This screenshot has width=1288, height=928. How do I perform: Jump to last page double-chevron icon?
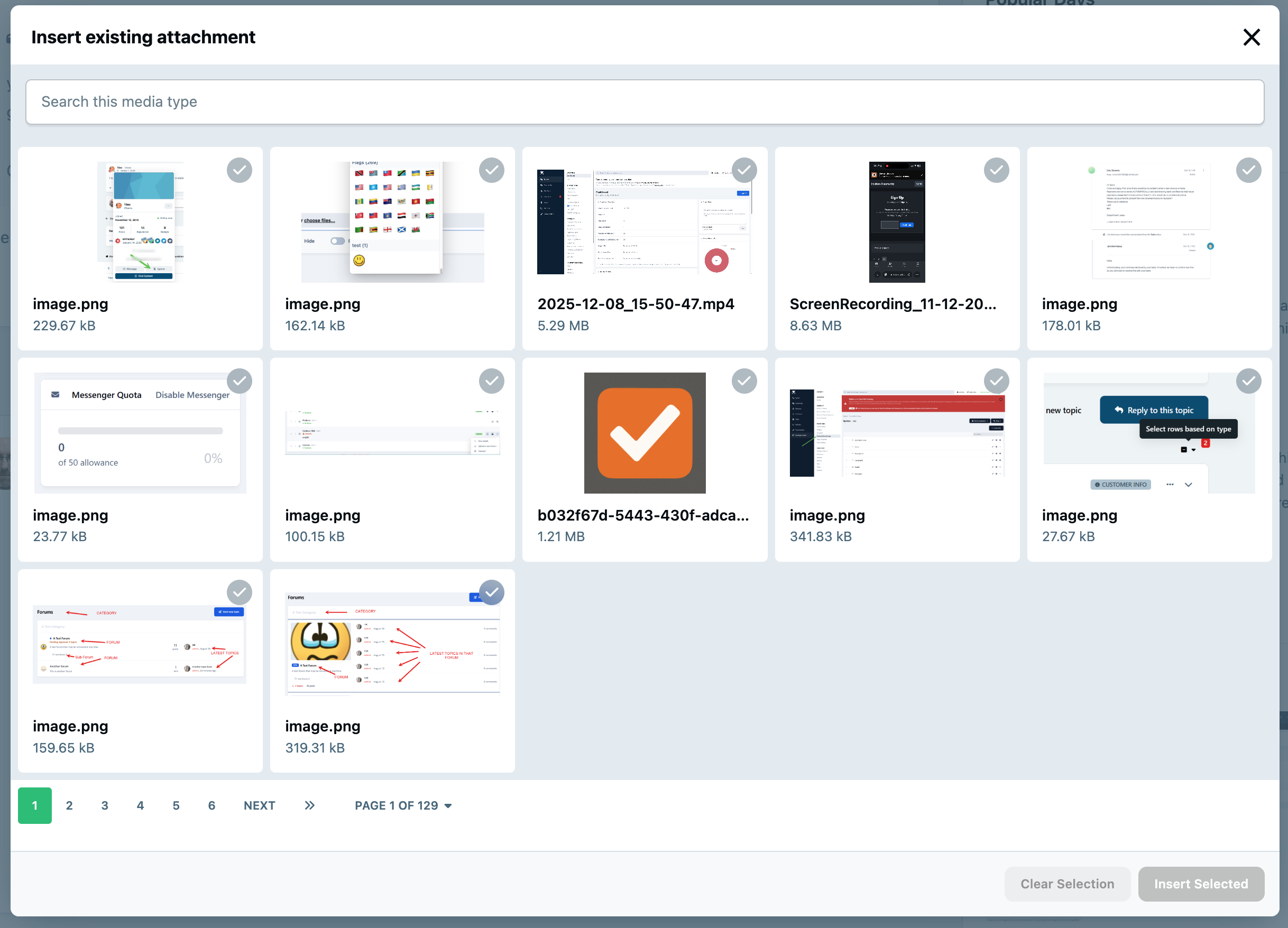(x=309, y=805)
